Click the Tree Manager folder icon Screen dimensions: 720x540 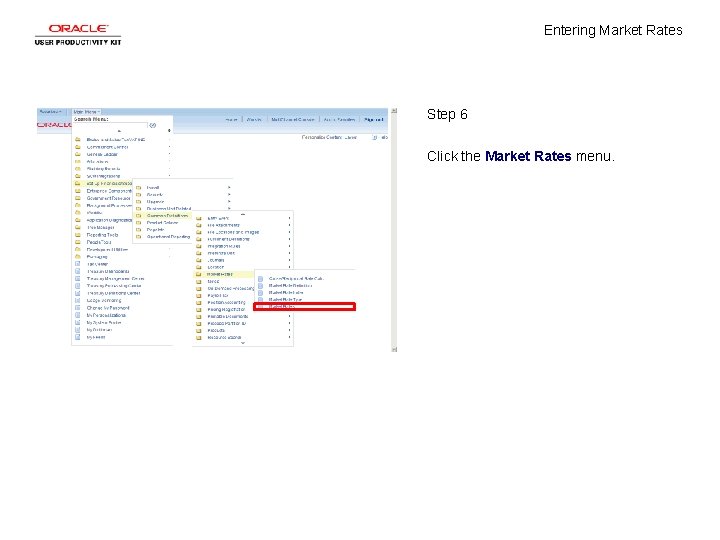tap(78, 227)
